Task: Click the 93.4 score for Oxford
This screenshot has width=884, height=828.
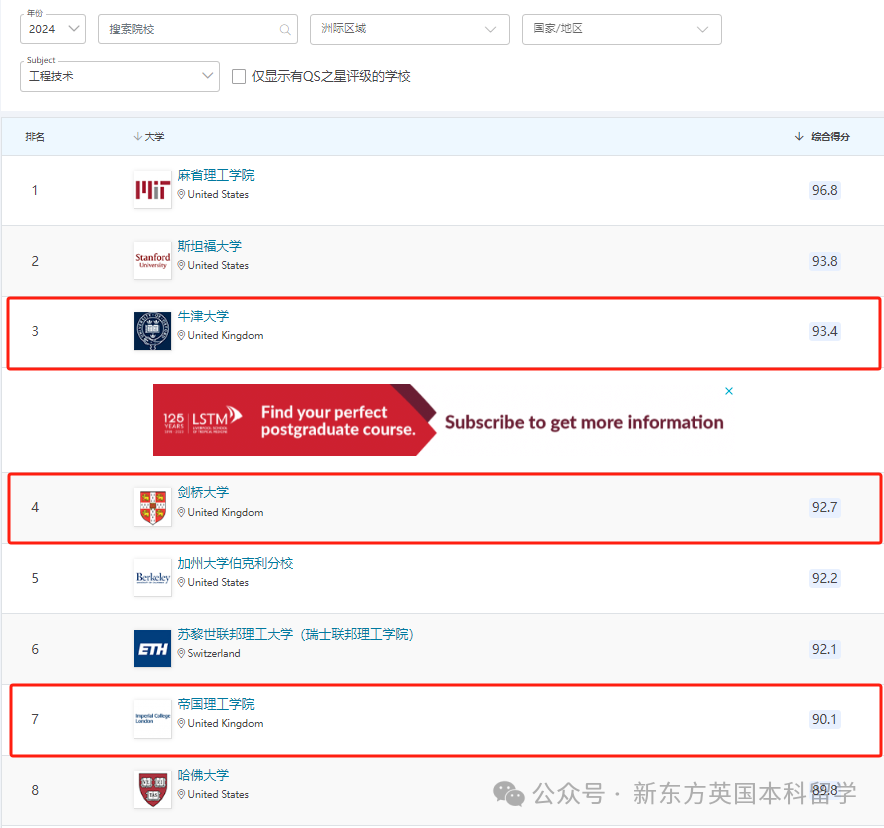Action: coord(824,331)
